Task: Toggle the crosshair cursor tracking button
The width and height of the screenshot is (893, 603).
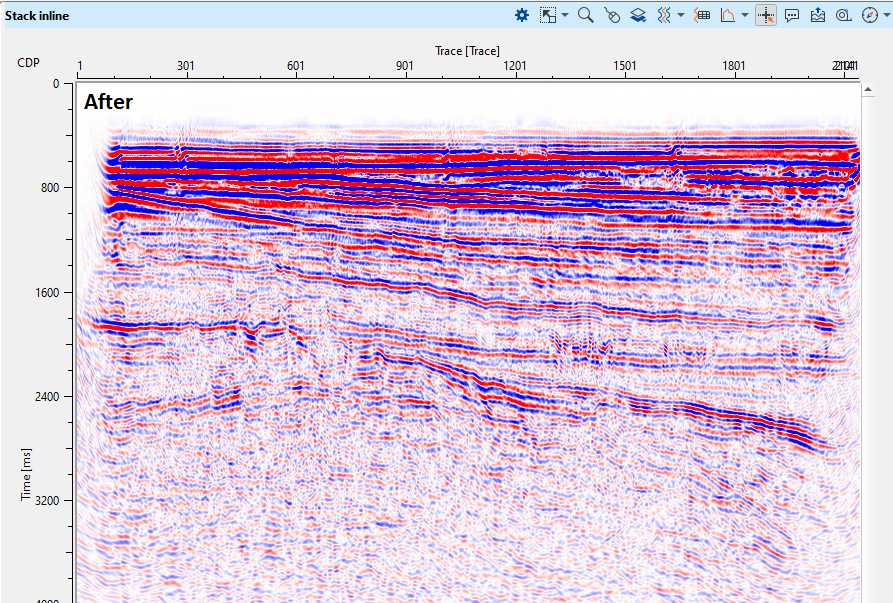Action: 767,15
